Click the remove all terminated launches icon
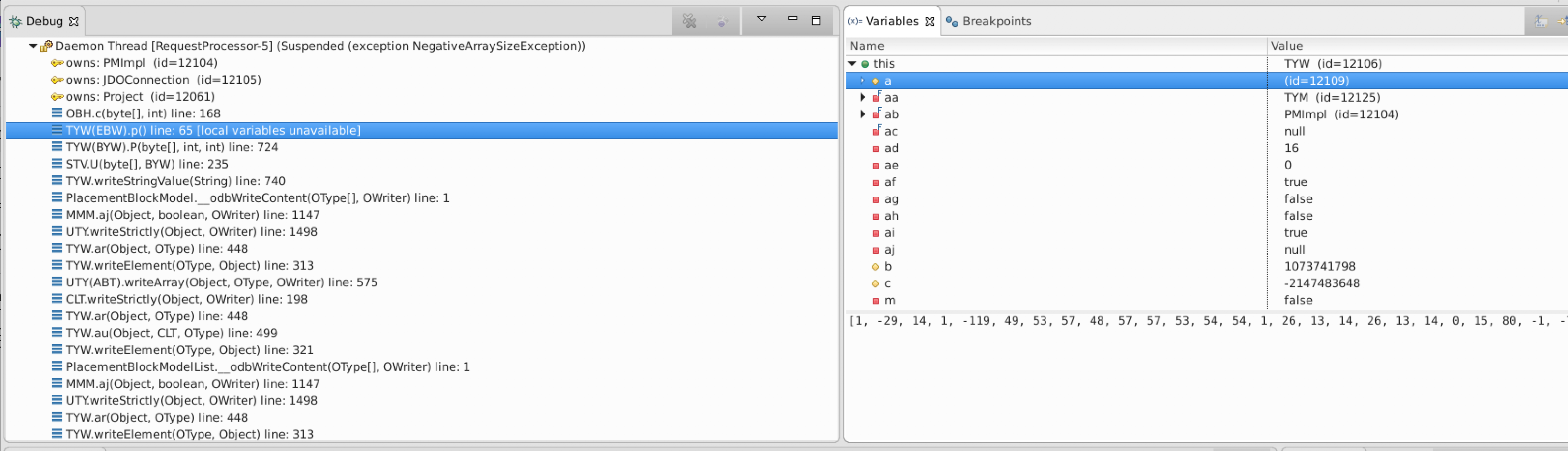Viewport: 1568px width, 451px height. [x=689, y=21]
